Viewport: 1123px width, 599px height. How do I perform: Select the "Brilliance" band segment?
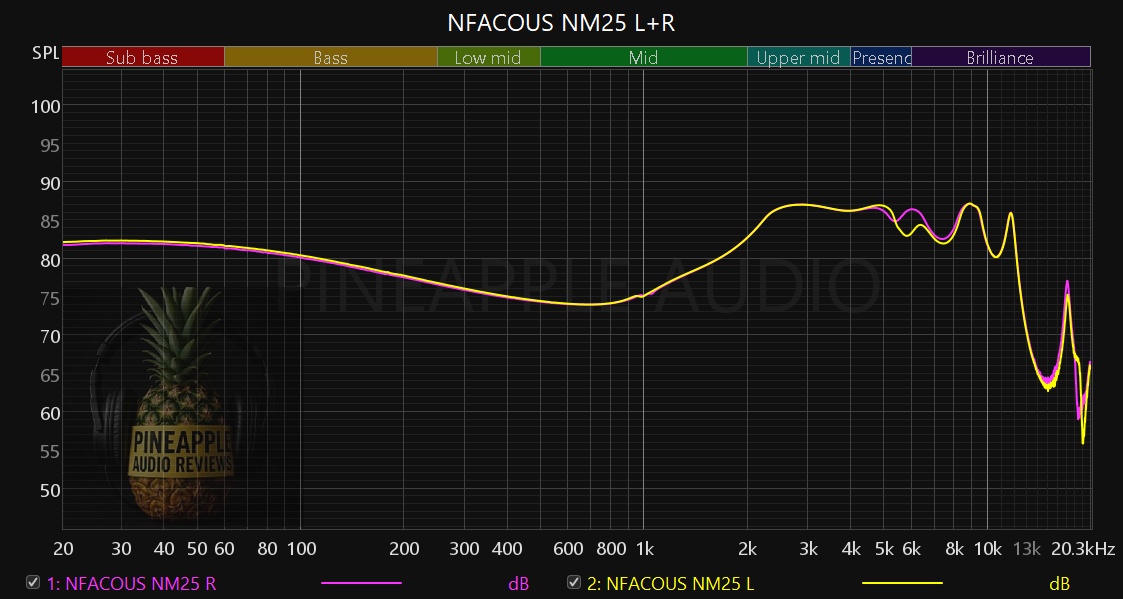1000,58
